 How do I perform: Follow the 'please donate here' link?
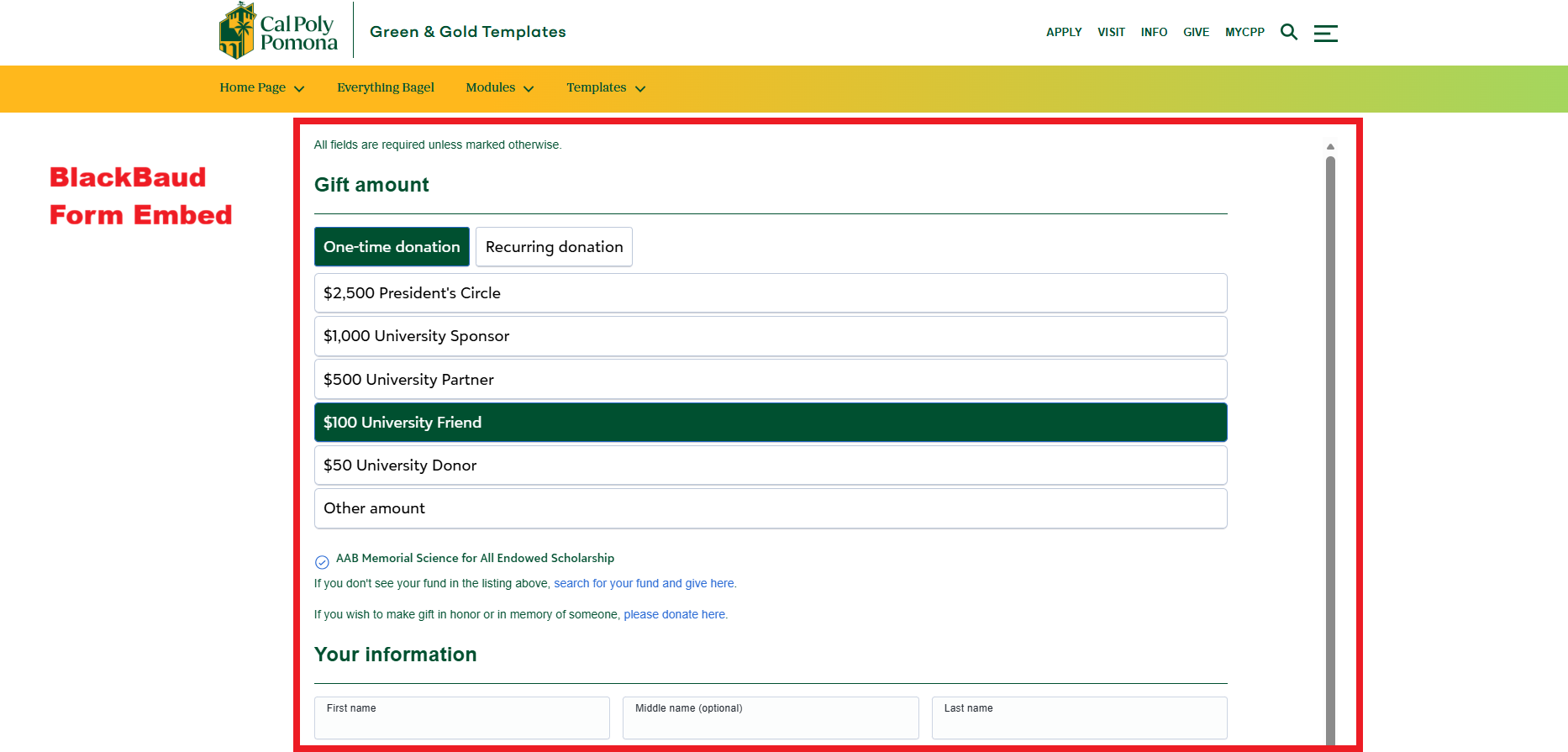(675, 615)
